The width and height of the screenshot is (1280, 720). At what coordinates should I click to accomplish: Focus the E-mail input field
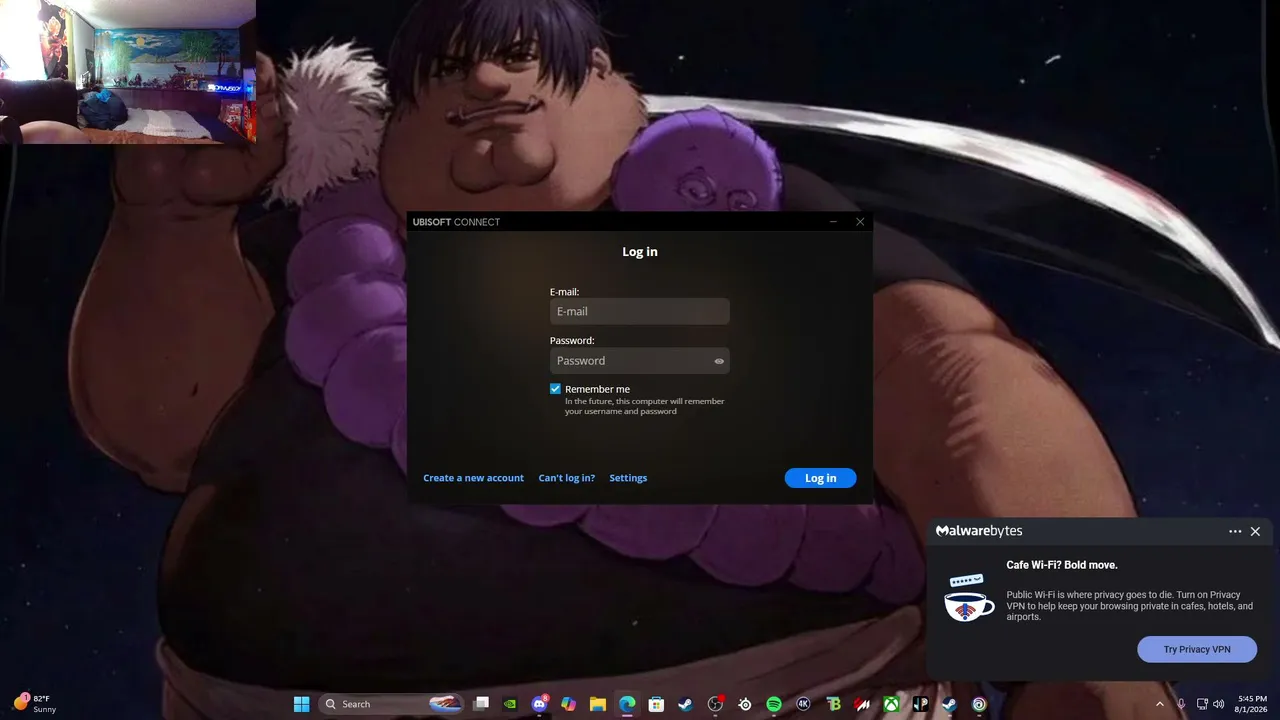[640, 311]
